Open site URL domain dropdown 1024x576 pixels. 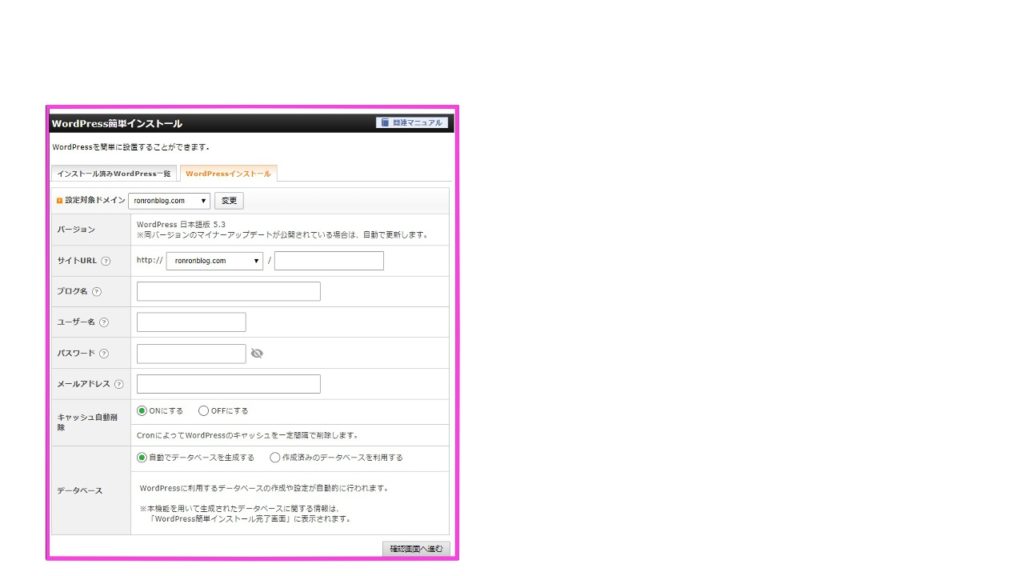[214, 261]
